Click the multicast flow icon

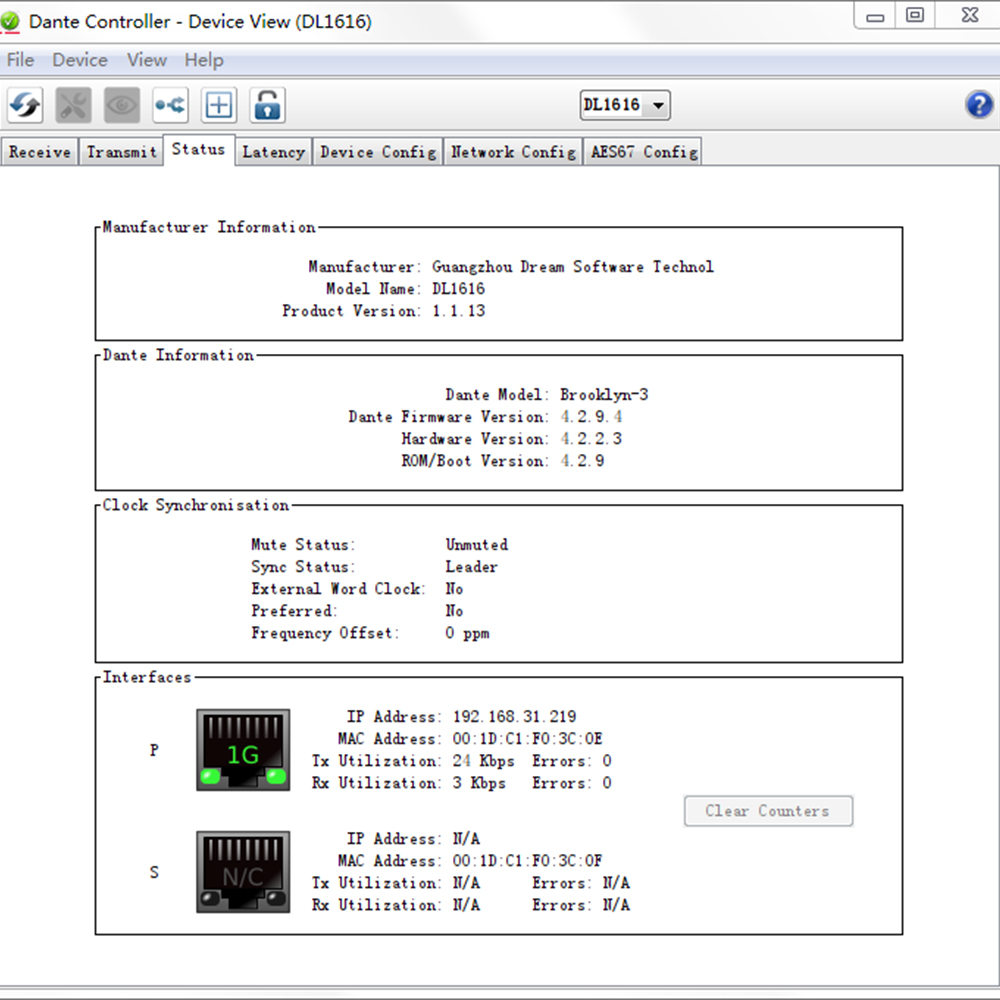point(170,105)
